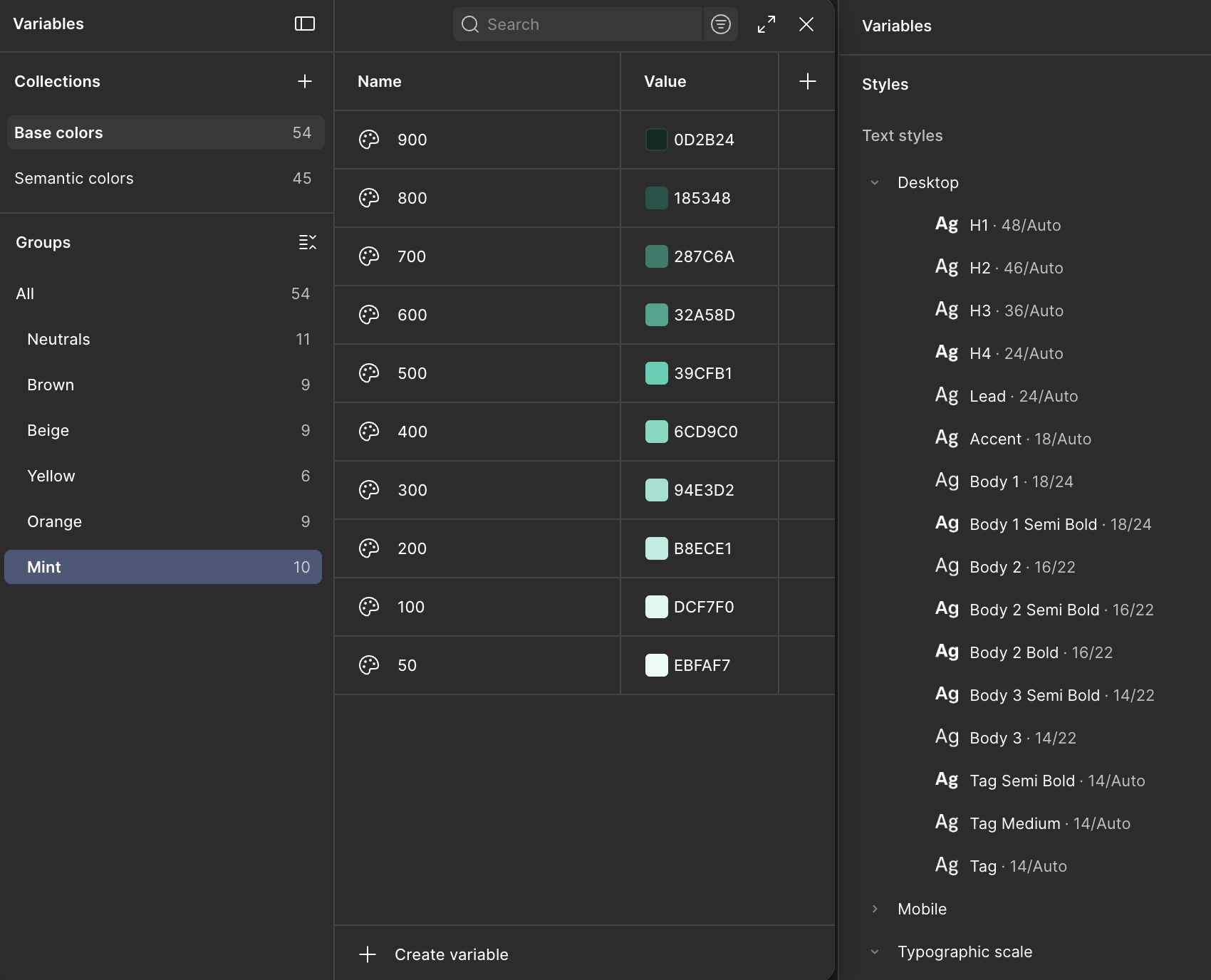
Task: Click the Search input field
Action: 578,24
